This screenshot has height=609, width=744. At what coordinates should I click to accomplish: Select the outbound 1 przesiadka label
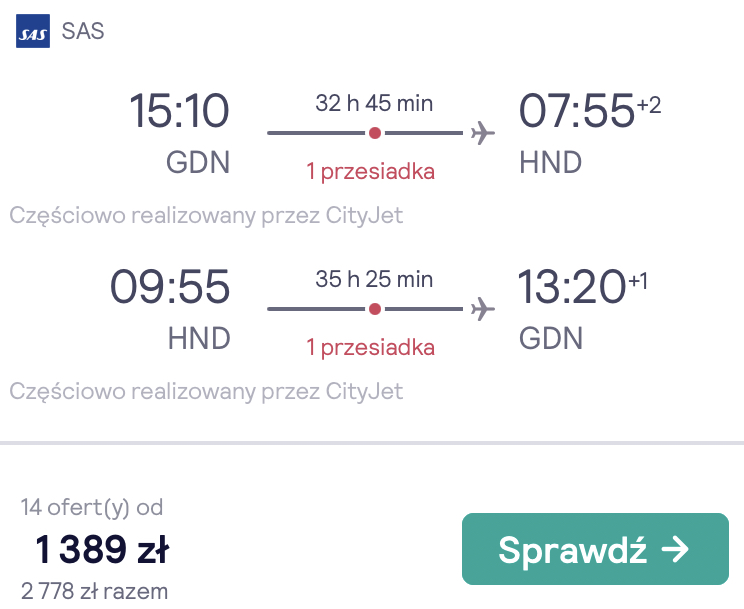pos(371,172)
